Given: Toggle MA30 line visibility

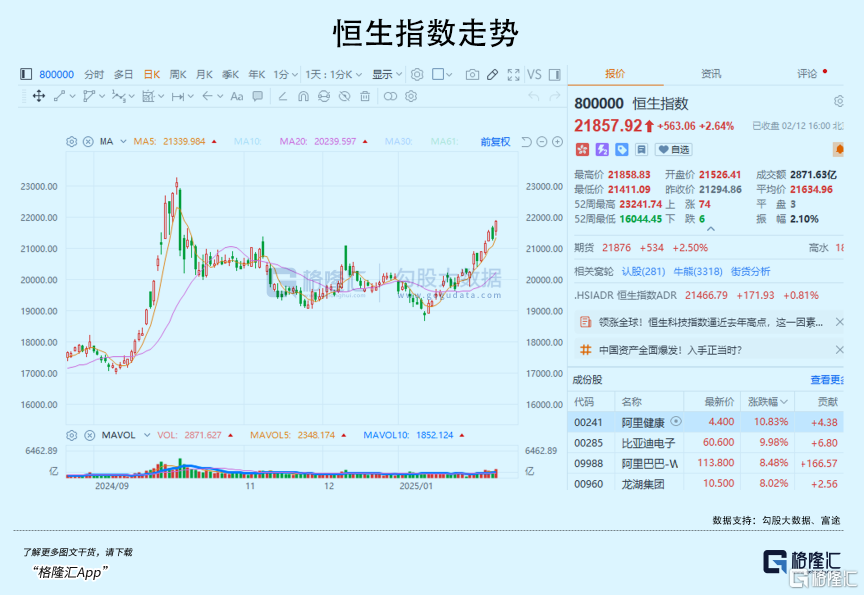Looking at the screenshot, I should click(398, 142).
